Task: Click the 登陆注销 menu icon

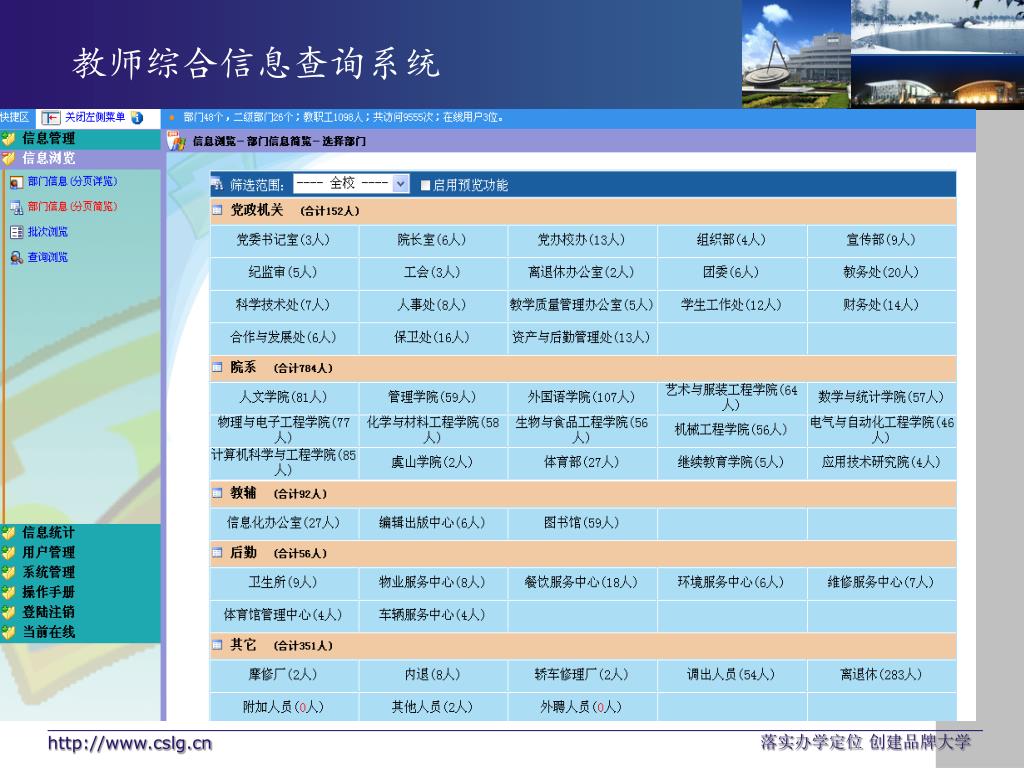Action: pos(8,613)
